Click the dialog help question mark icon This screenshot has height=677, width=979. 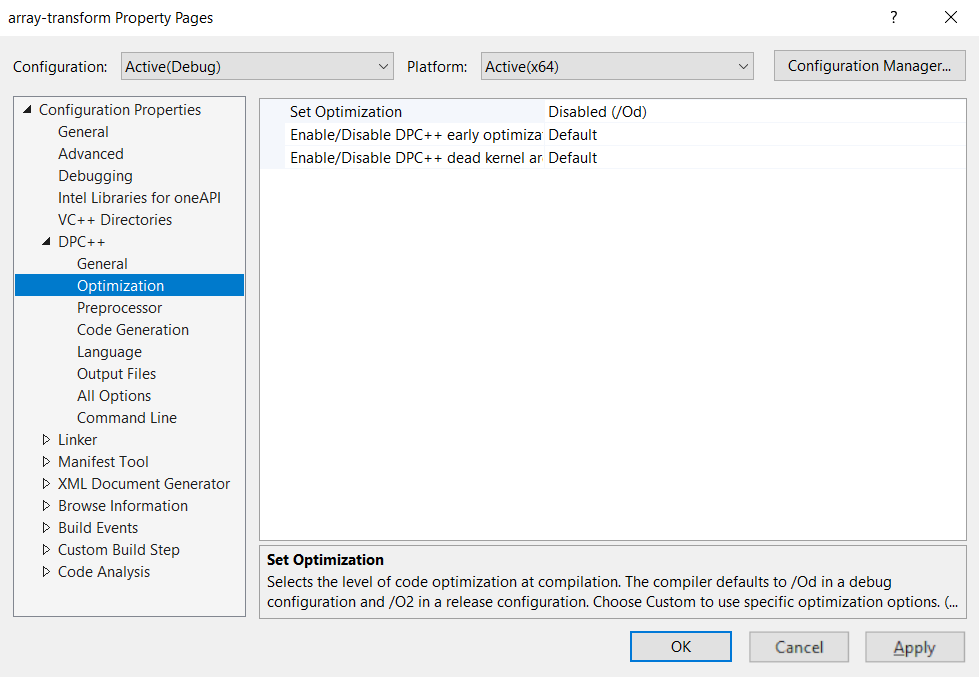click(x=893, y=17)
